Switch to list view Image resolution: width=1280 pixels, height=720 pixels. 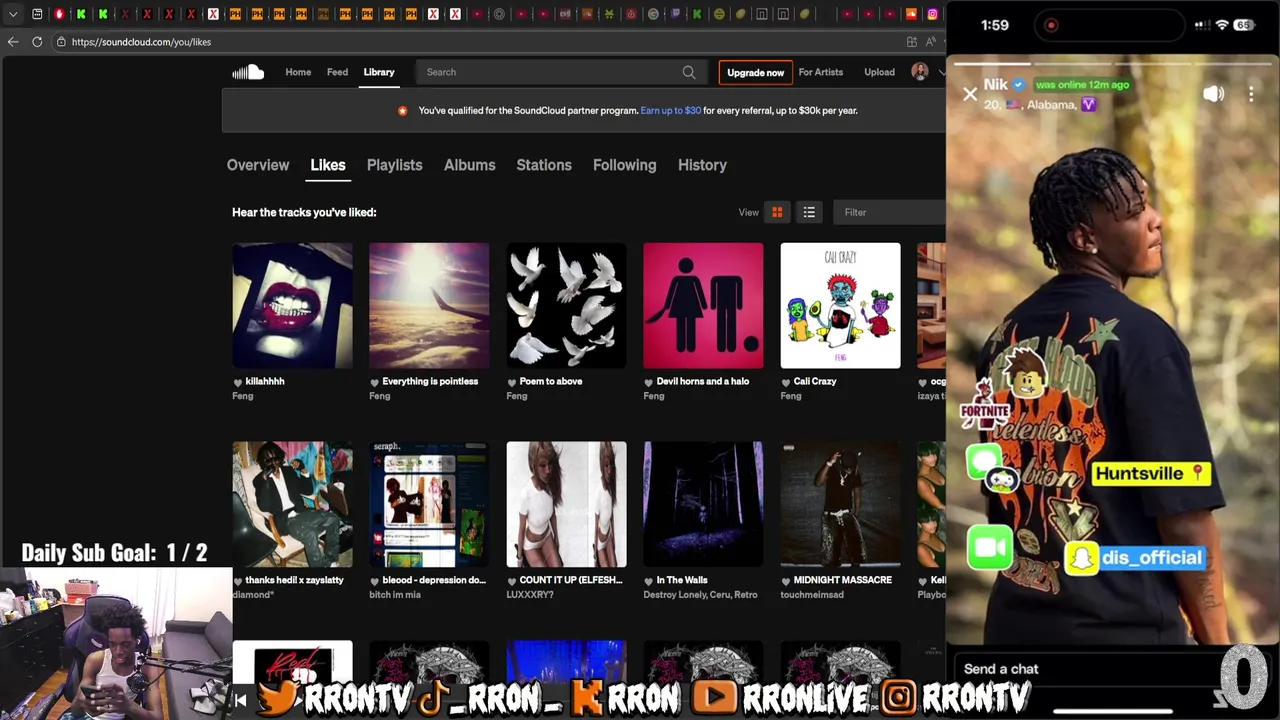click(809, 212)
